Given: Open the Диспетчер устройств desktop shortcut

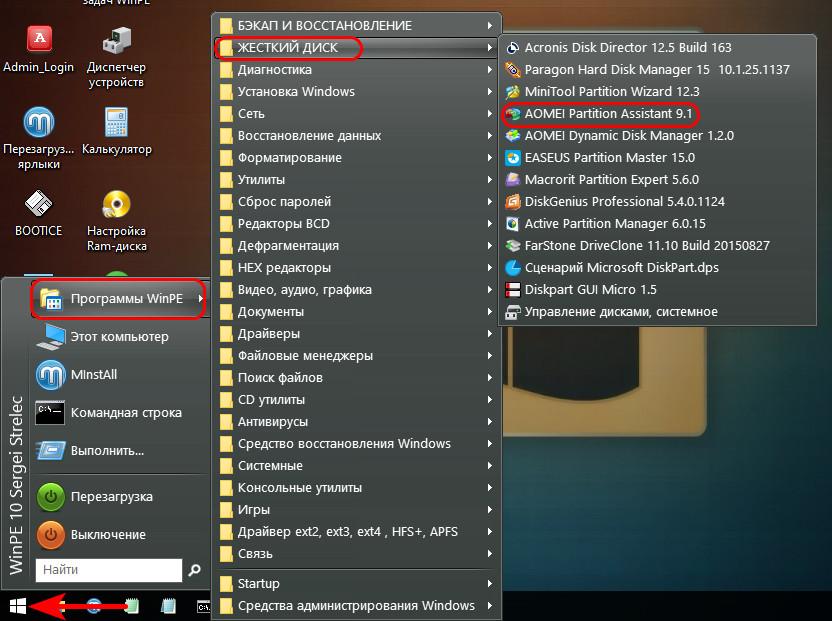Looking at the screenshot, I should [116, 57].
